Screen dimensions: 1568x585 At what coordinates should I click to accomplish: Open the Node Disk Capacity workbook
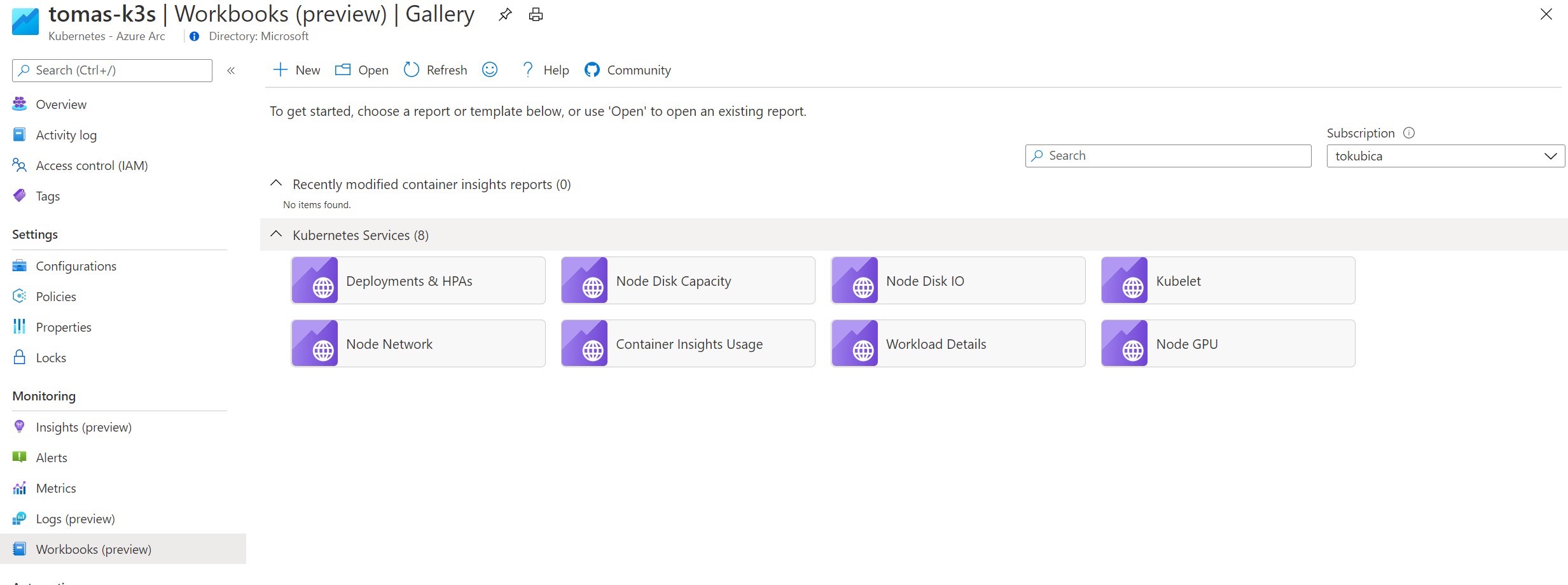point(688,281)
